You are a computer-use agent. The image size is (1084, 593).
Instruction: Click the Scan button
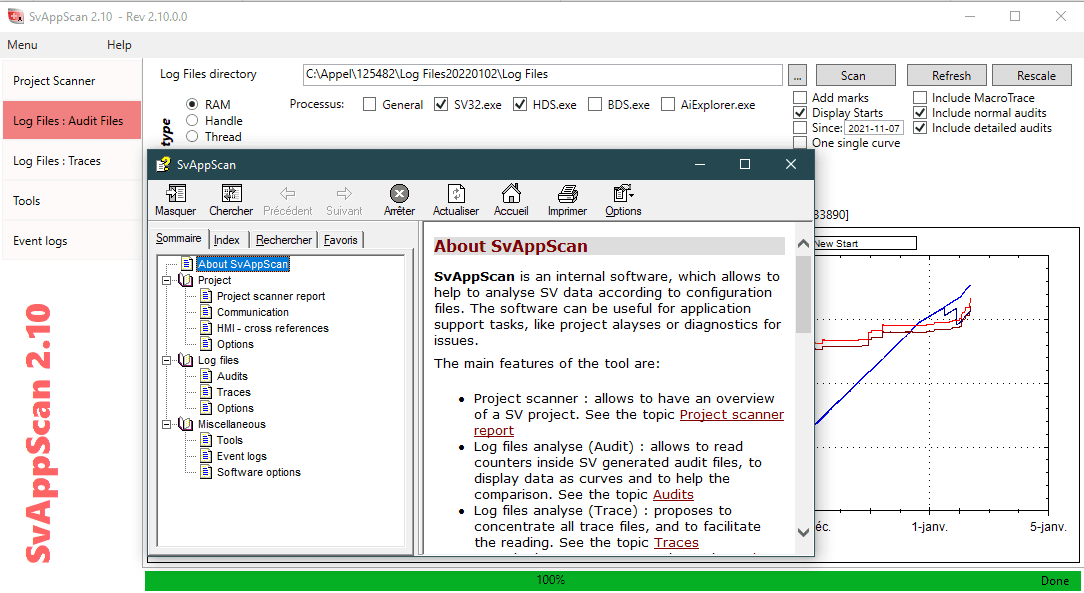[x=856, y=75]
